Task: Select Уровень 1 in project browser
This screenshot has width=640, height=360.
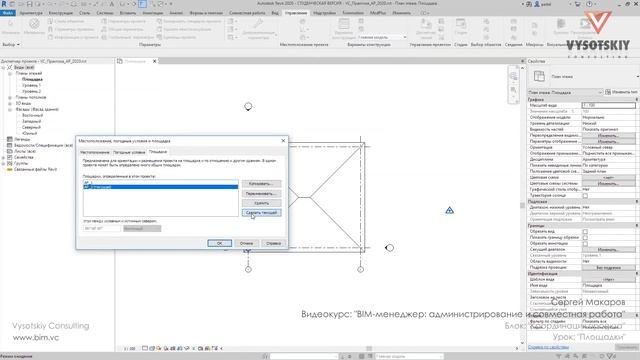Action: [31, 85]
